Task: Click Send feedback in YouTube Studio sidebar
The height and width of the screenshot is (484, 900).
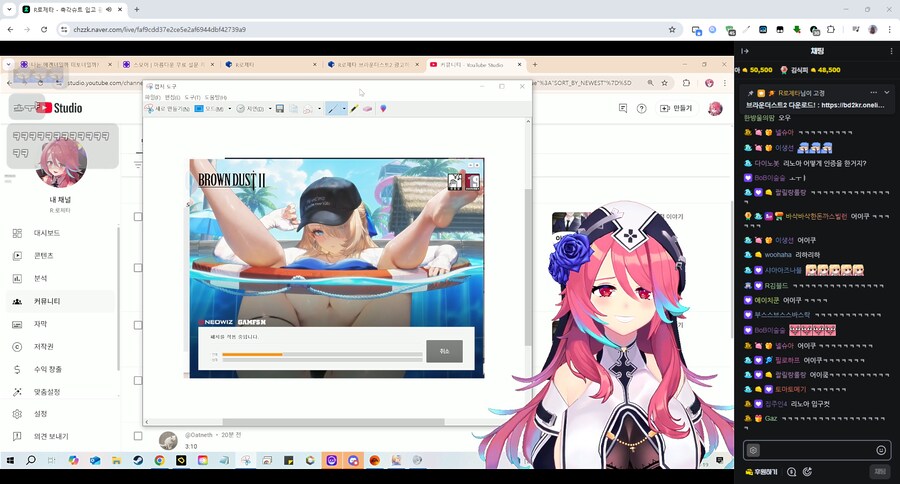Action: (x=60, y=436)
